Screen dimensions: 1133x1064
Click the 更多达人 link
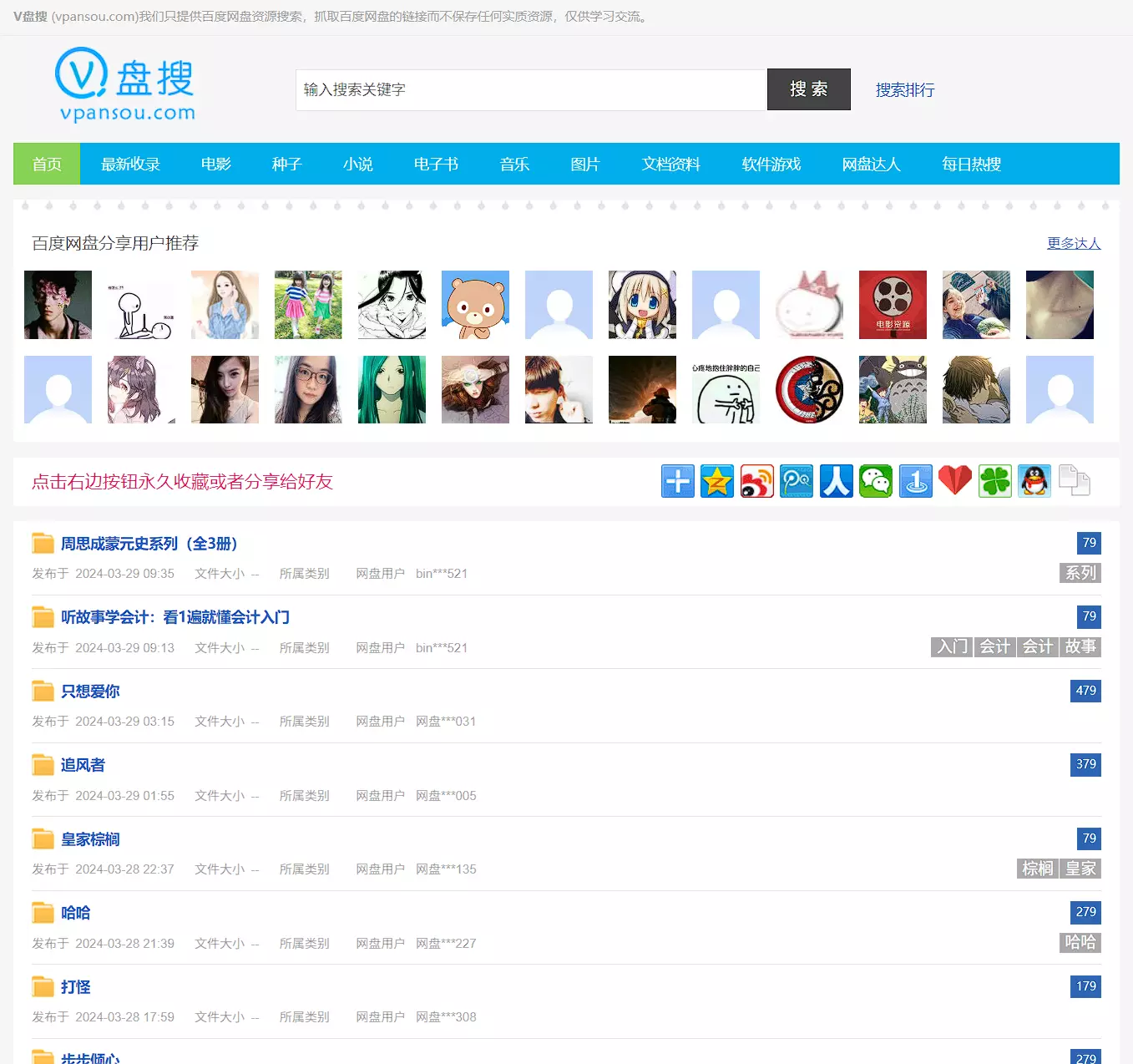pos(1074,243)
